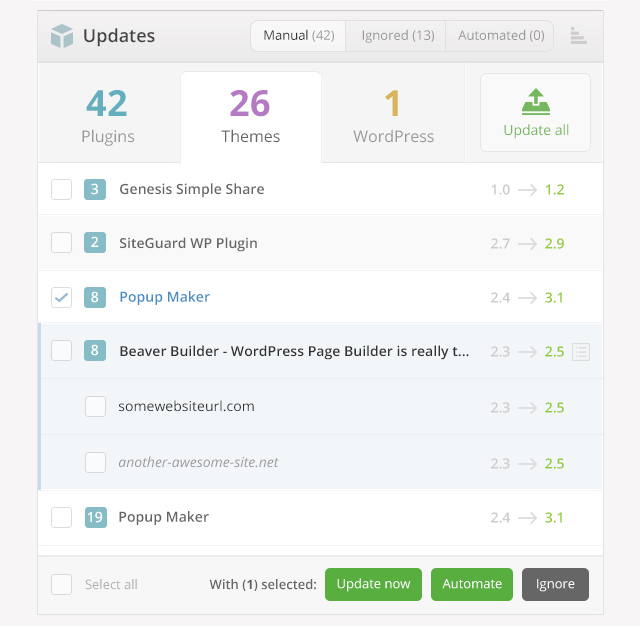Tick the Select all checkbox
The width and height of the screenshot is (640, 626).
61,584
